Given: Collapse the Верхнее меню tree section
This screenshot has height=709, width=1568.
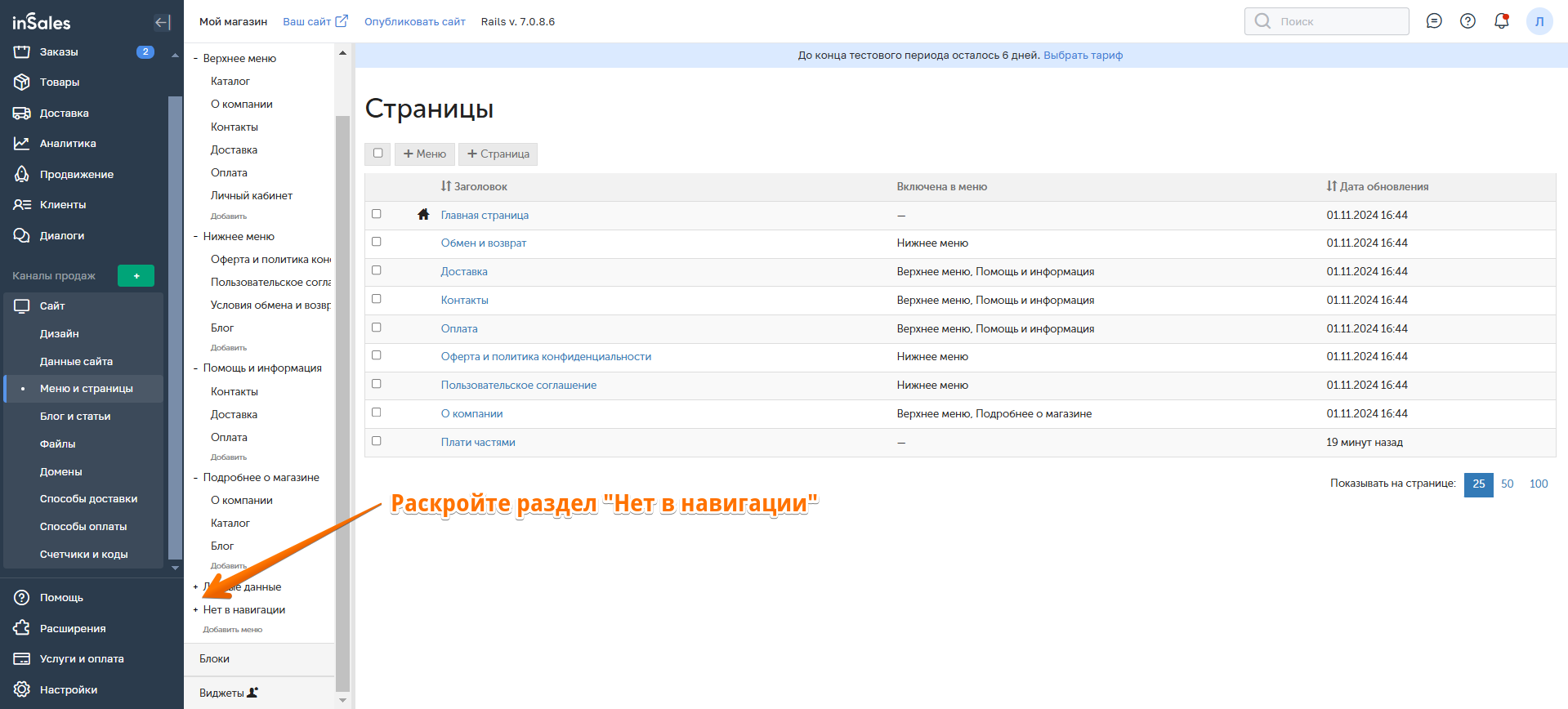Looking at the screenshot, I should click(x=196, y=59).
